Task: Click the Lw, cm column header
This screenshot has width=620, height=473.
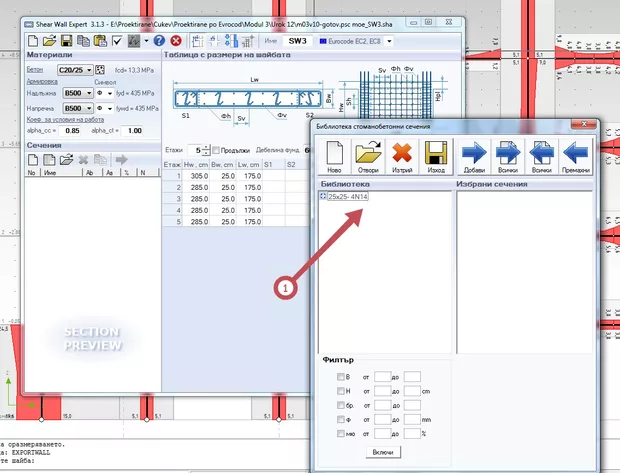Action: 249,165
